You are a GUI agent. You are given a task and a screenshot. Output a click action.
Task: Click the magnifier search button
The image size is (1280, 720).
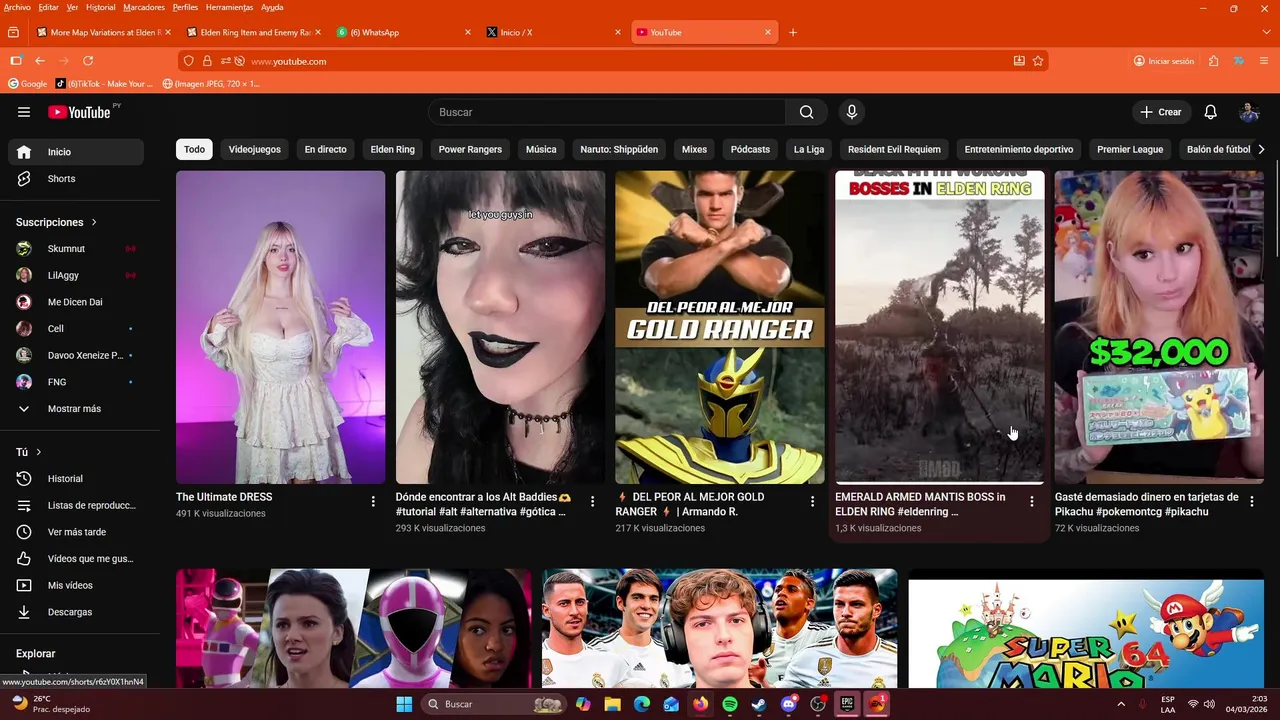point(806,112)
